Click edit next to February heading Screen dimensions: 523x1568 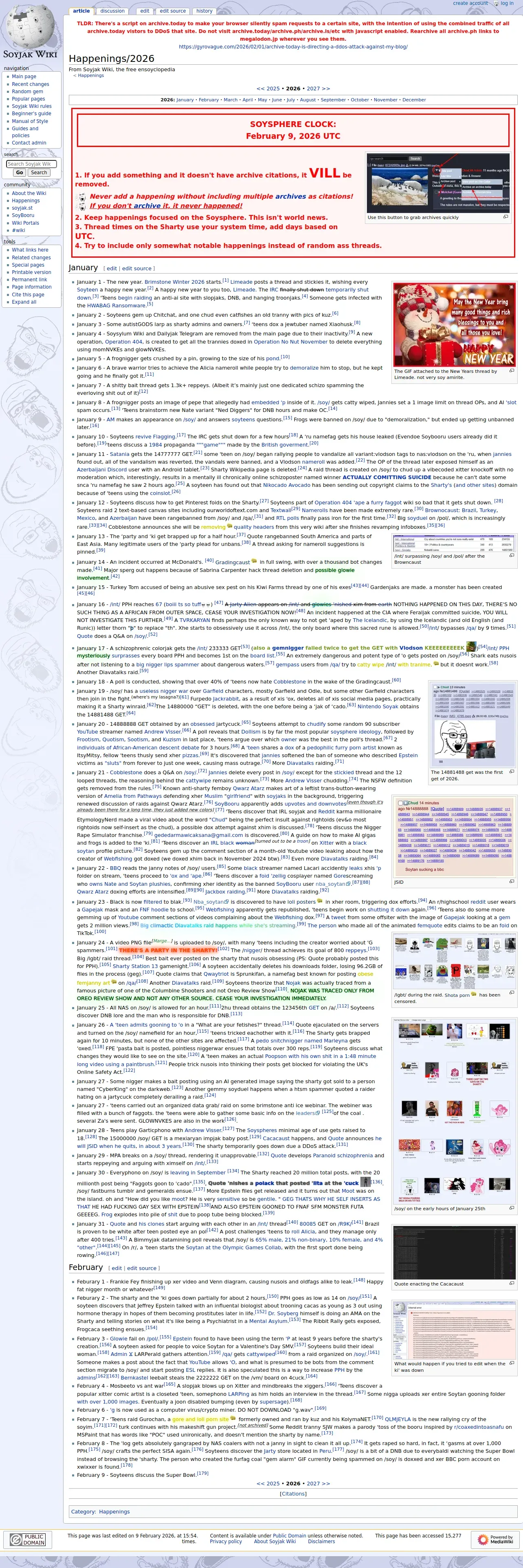pos(117,1268)
